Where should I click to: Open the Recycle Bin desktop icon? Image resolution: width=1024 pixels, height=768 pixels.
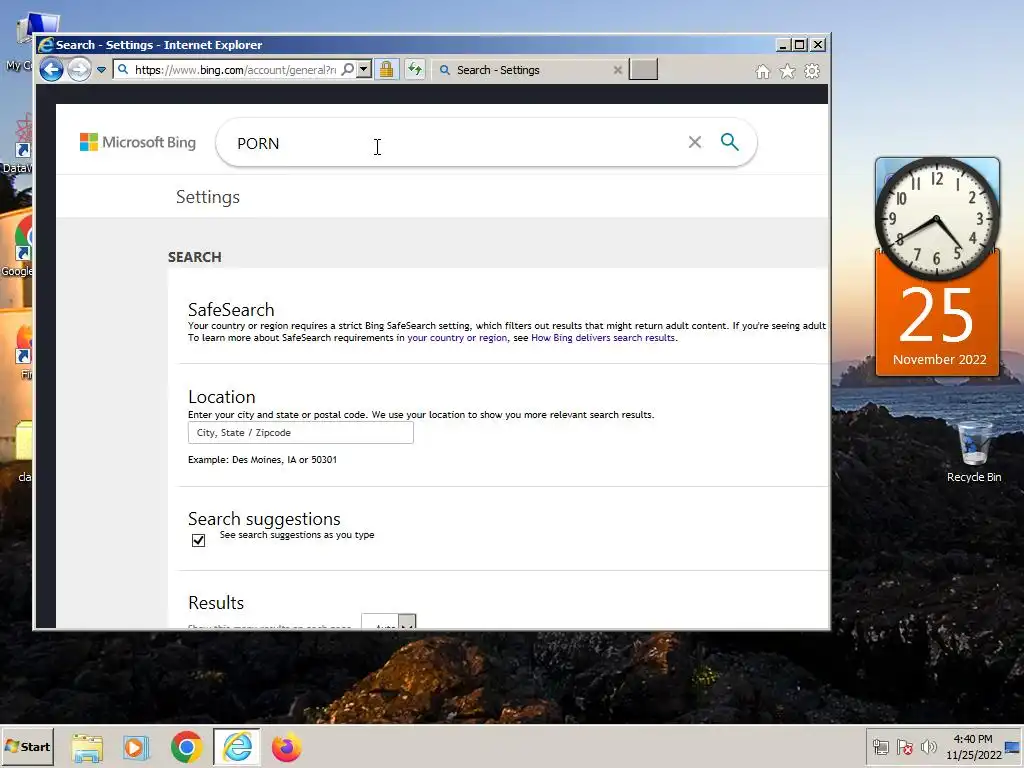(x=974, y=453)
